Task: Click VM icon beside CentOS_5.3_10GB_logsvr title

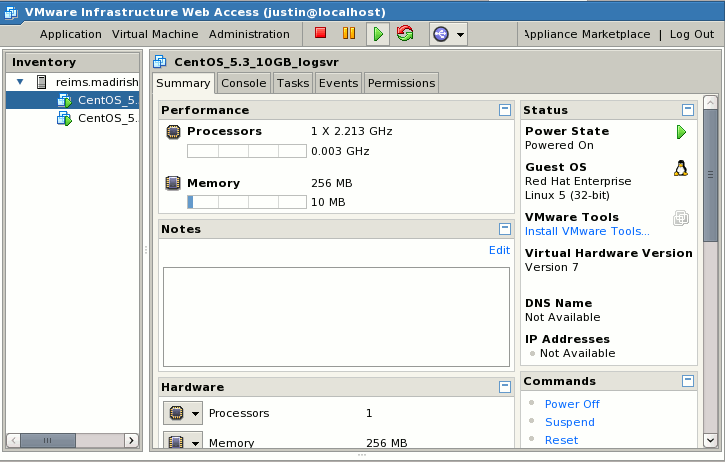Action: point(160,62)
